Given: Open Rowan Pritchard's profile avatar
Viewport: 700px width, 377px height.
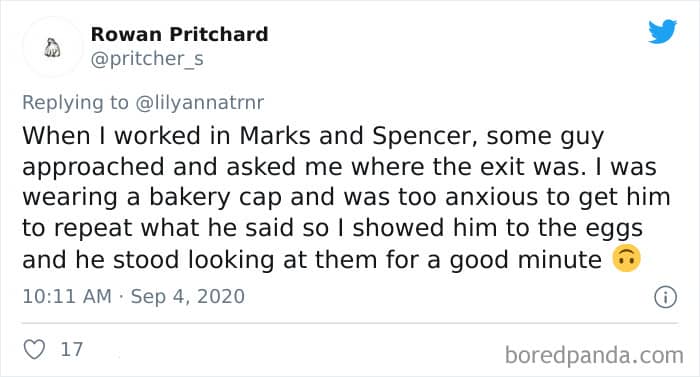Looking at the screenshot, I should (x=53, y=47).
